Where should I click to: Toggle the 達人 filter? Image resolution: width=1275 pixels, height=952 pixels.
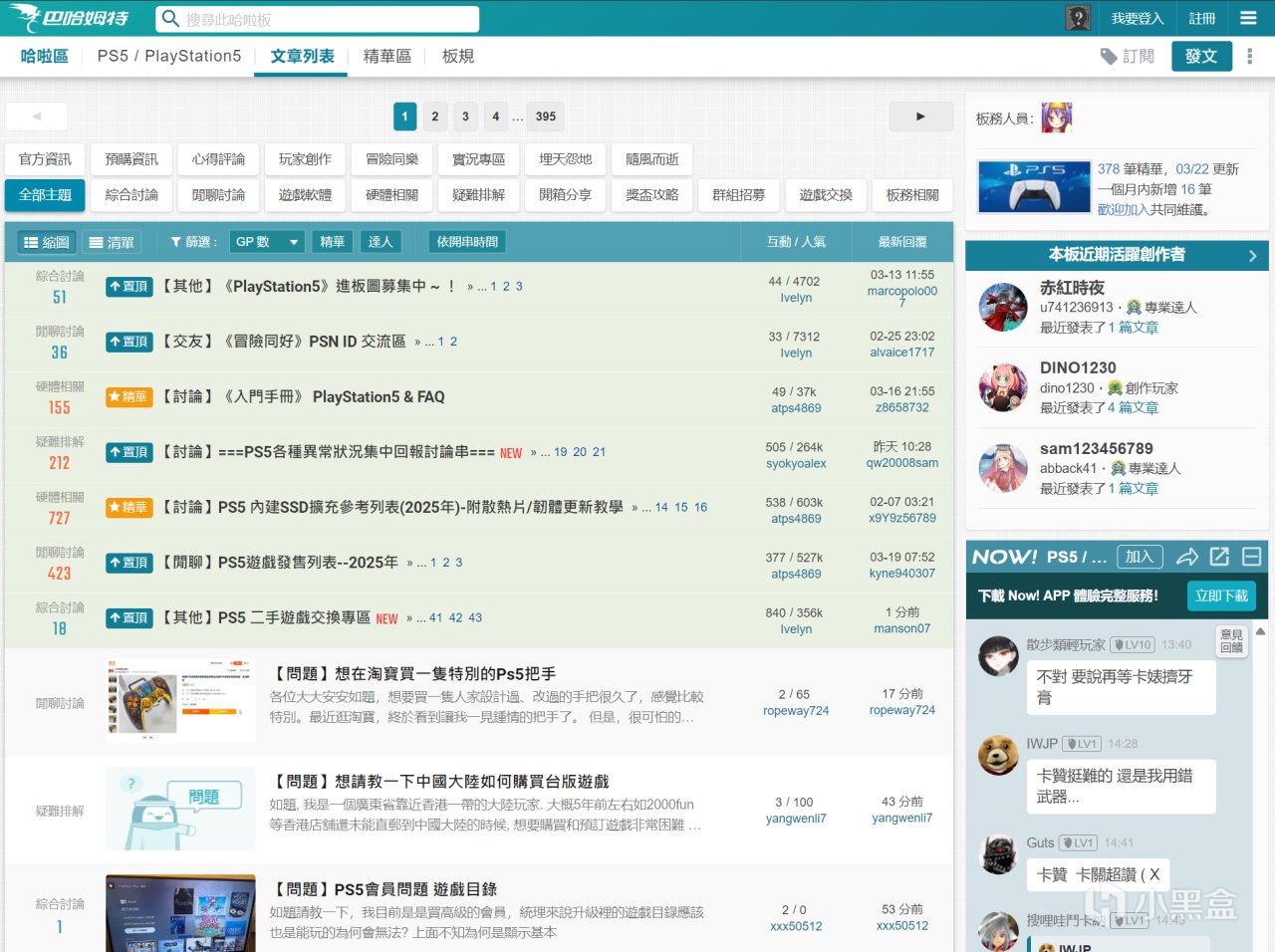pos(381,242)
